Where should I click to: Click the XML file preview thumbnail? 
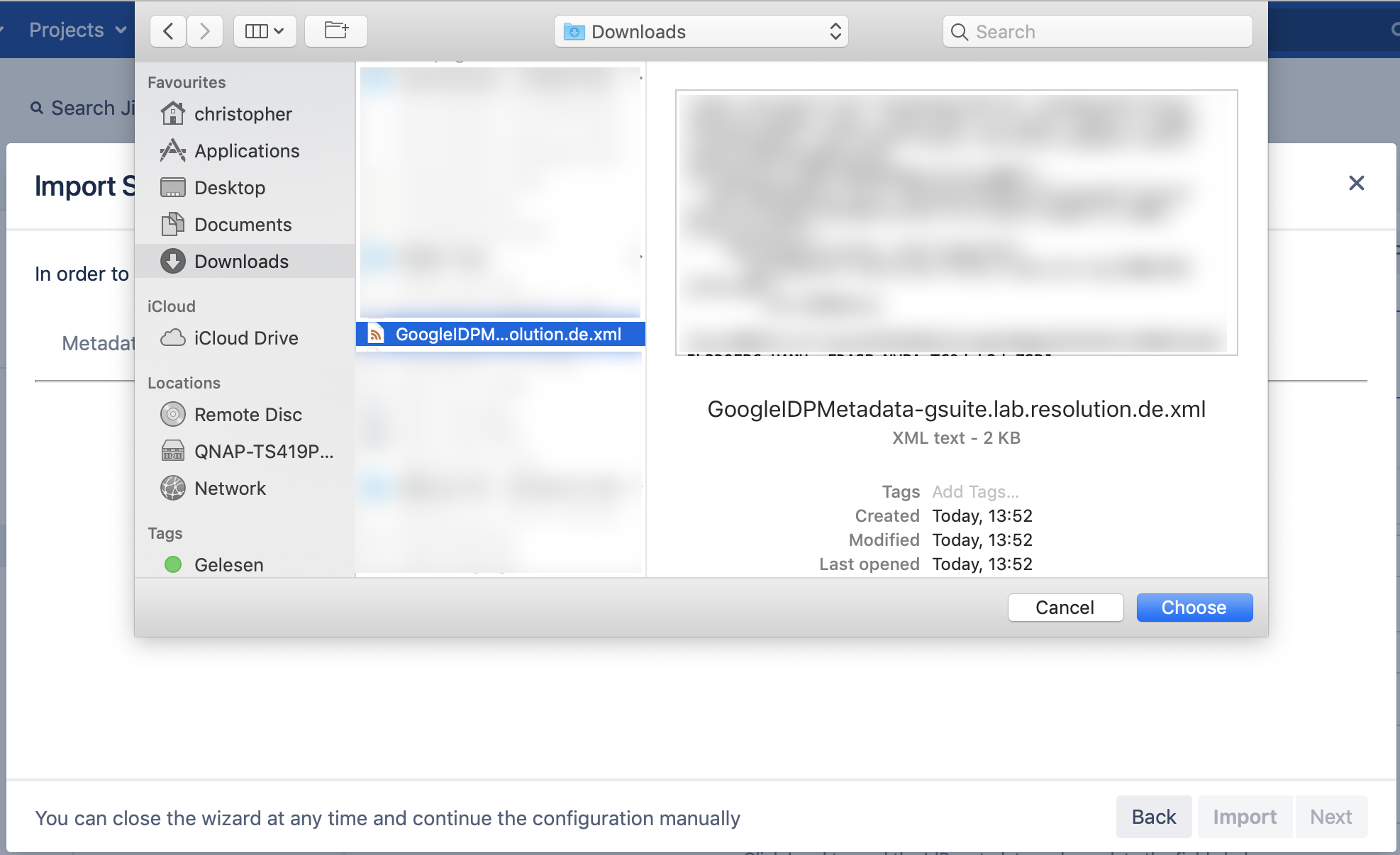(x=956, y=223)
